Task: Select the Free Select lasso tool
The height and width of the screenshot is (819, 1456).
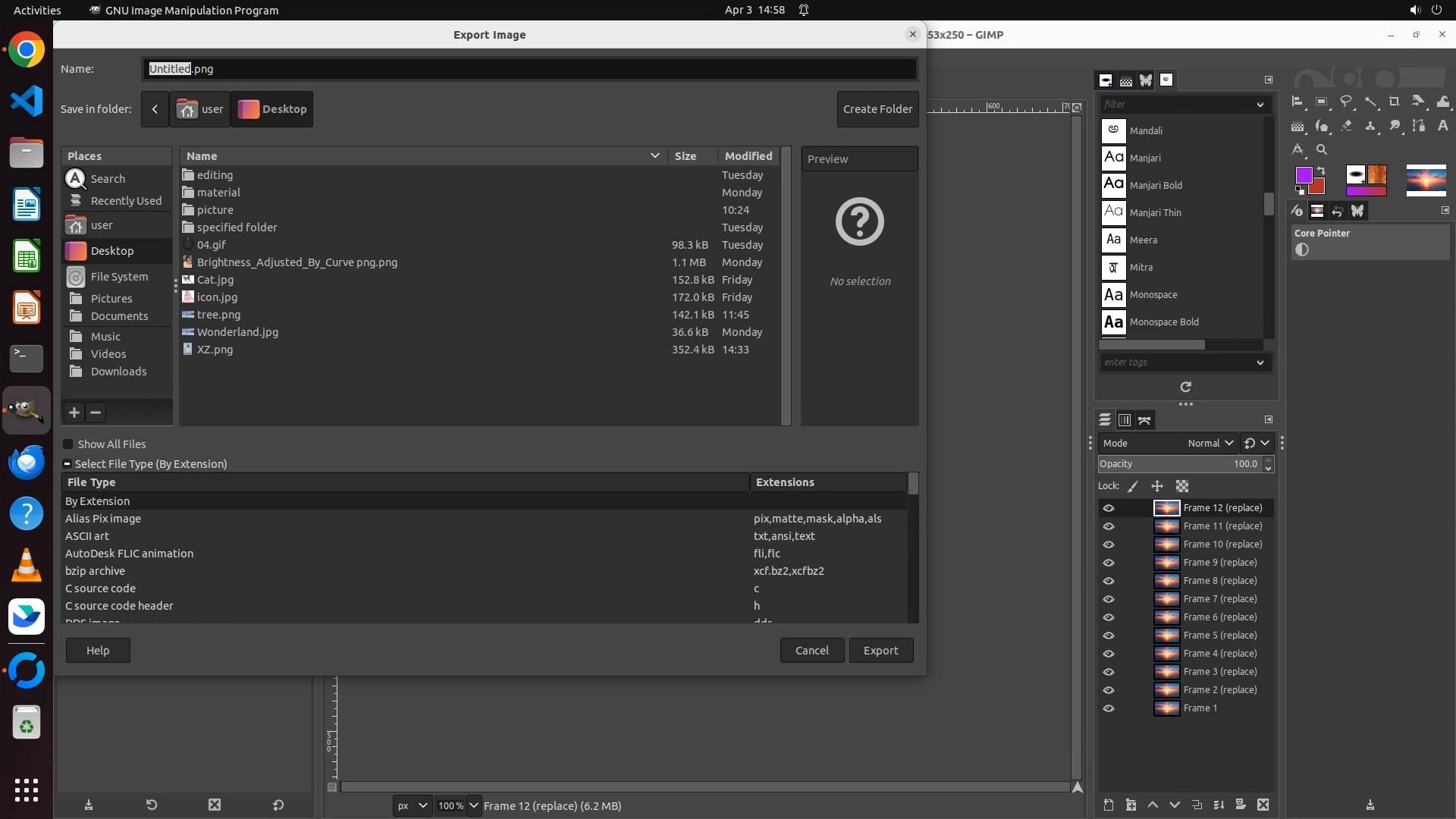Action: pyautogui.click(x=1346, y=102)
